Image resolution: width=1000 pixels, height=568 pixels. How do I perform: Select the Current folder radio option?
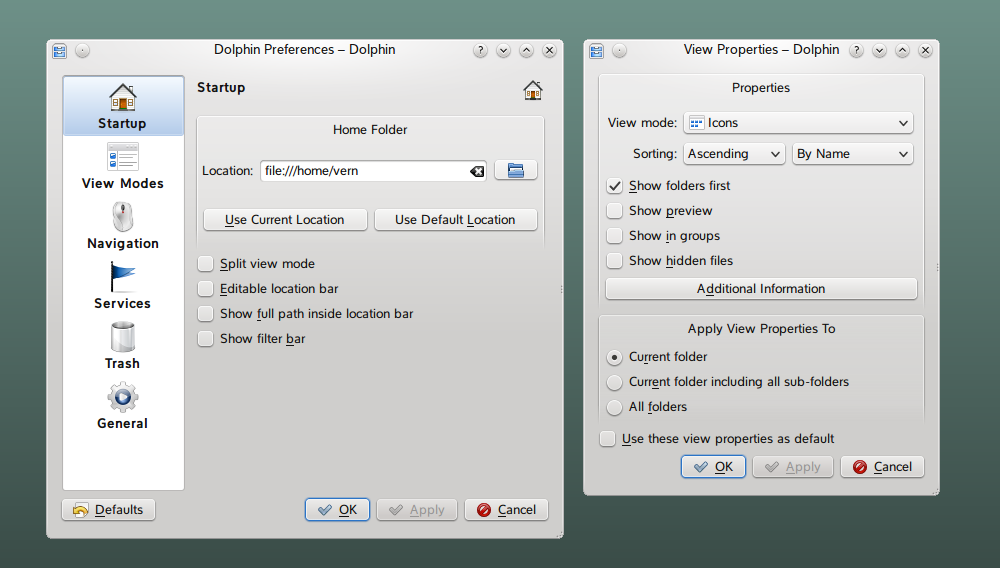(x=614, y=357)
